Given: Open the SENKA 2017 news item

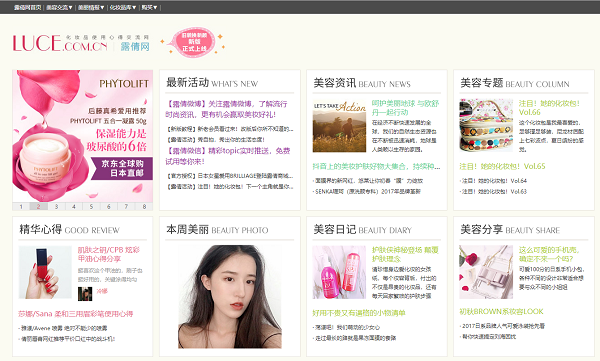Looking at the screenshot, I should (x=368, y=191).
